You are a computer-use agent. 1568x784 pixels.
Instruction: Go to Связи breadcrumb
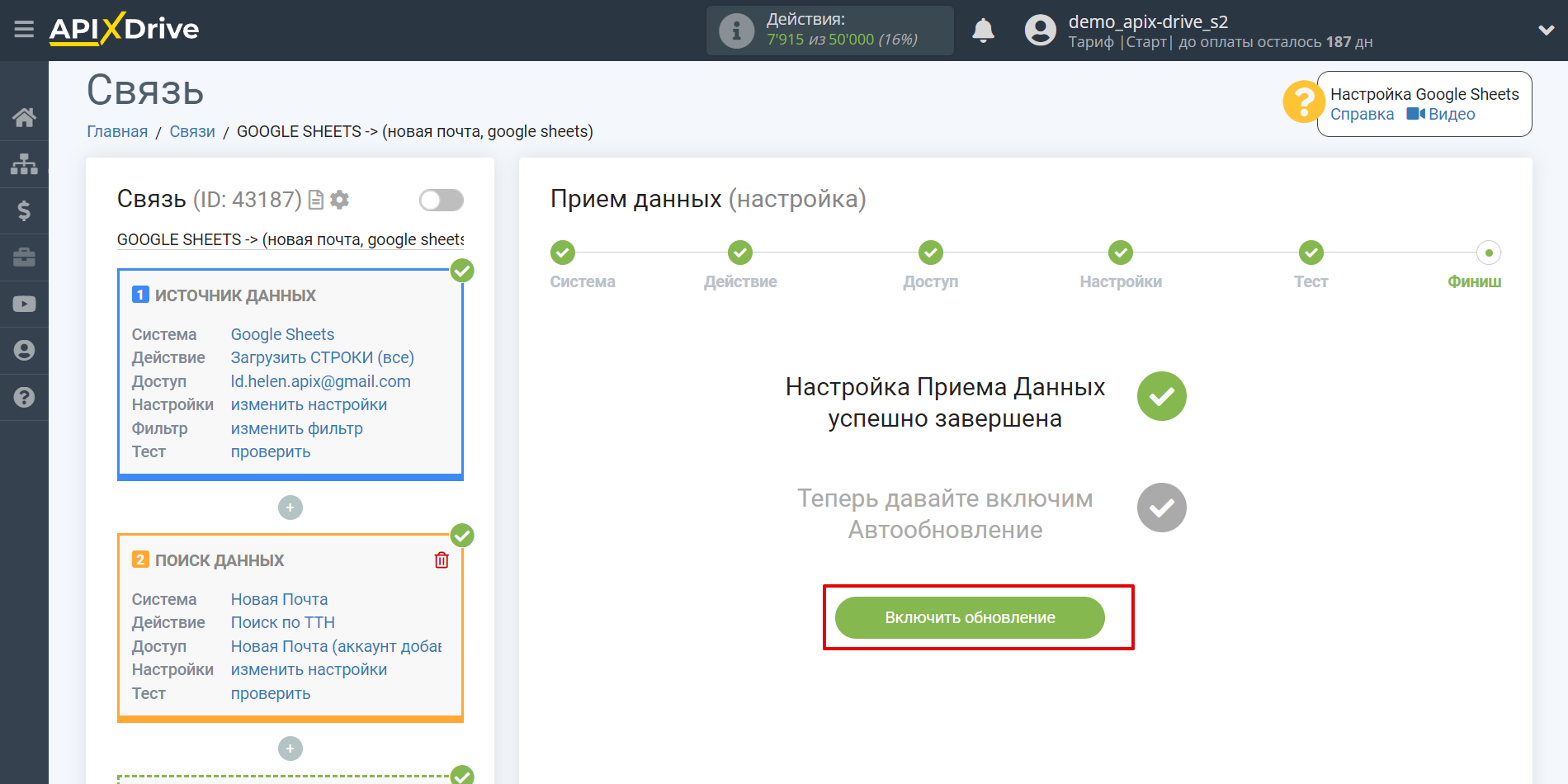tap(192, 132)
